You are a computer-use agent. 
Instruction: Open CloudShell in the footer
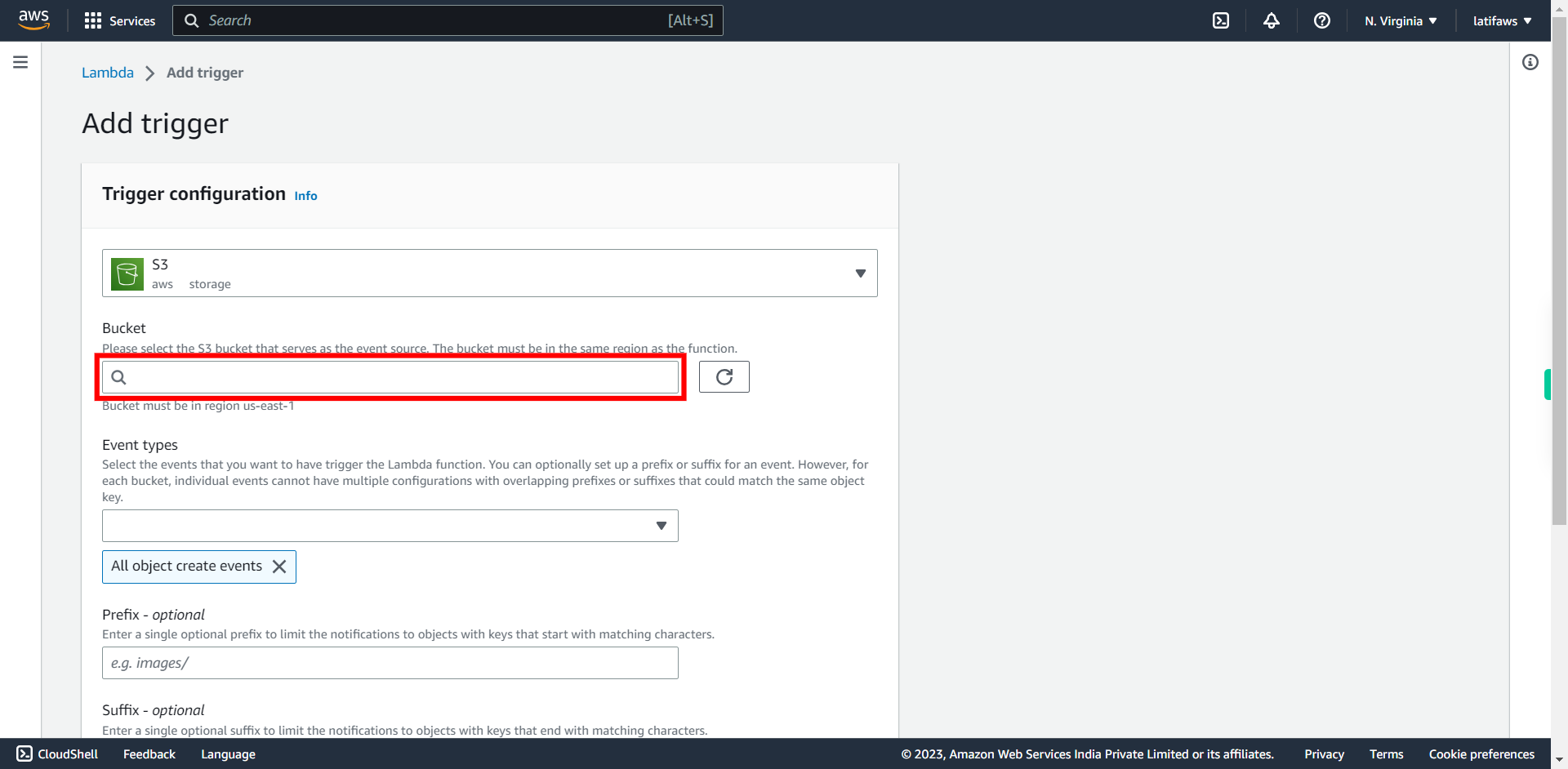click(57, 754)
